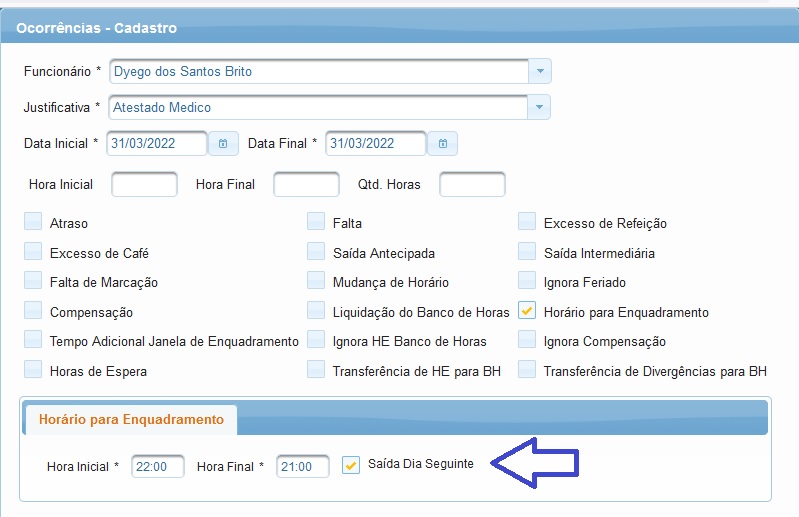Screen dimensions: 799x517
Task: Tick the Saída Antecipada checkbox
Action: click(316, 251)
